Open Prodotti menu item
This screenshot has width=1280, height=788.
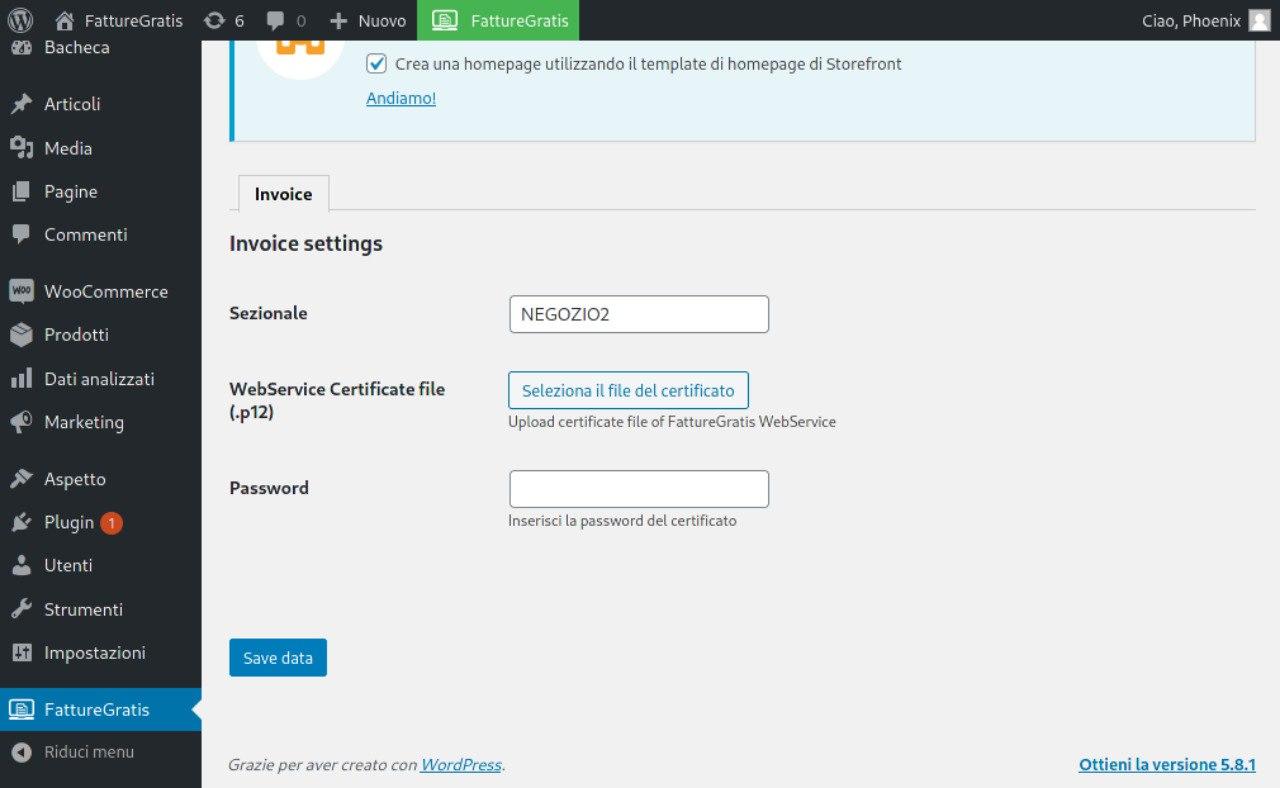coord(100,335)
